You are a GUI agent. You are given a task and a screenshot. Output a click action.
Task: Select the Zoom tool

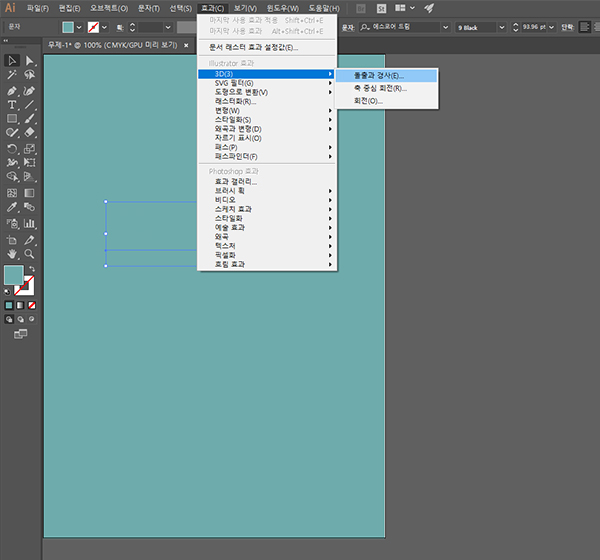29,254
